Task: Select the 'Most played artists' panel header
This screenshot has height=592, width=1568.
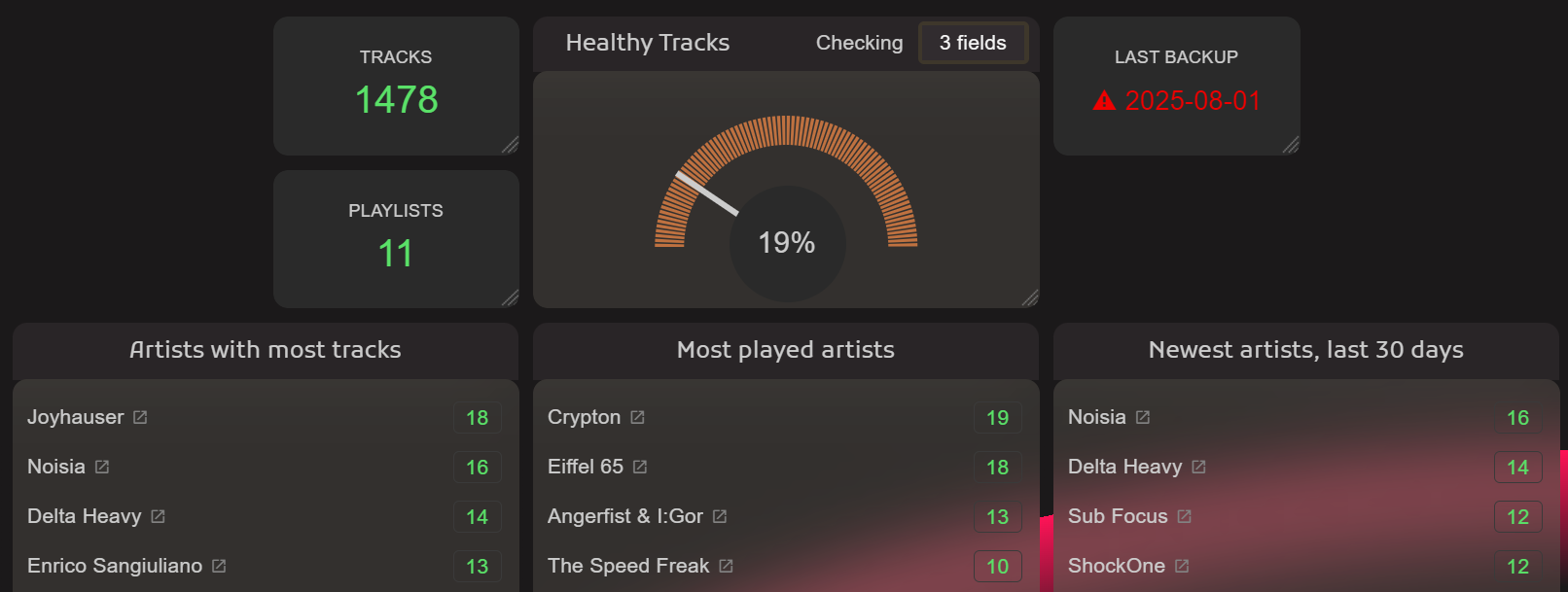Action: click(785, 350)
